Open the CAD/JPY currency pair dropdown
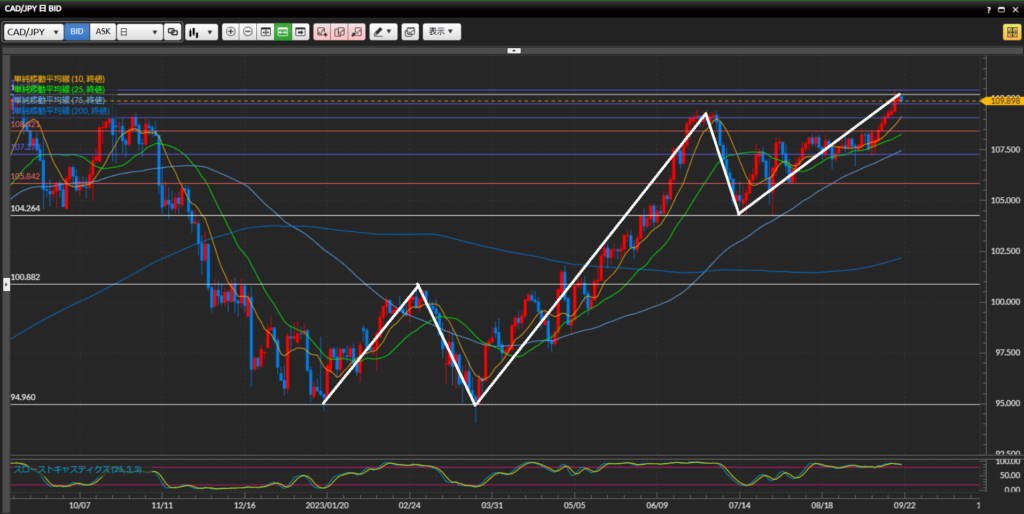Viewport: 1024px width, 514px height. point(33,32)
